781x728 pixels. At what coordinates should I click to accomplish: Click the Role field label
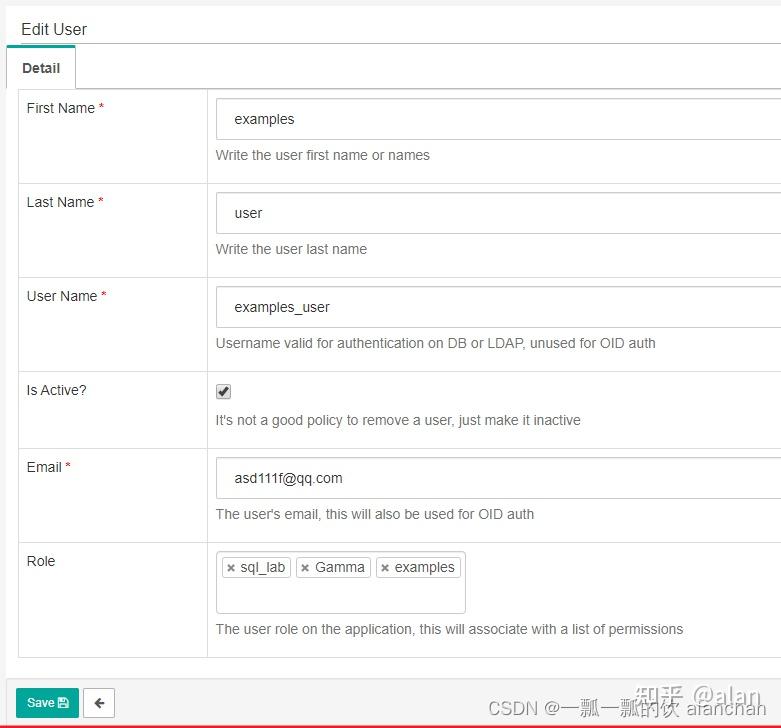[x=41, y=561]
